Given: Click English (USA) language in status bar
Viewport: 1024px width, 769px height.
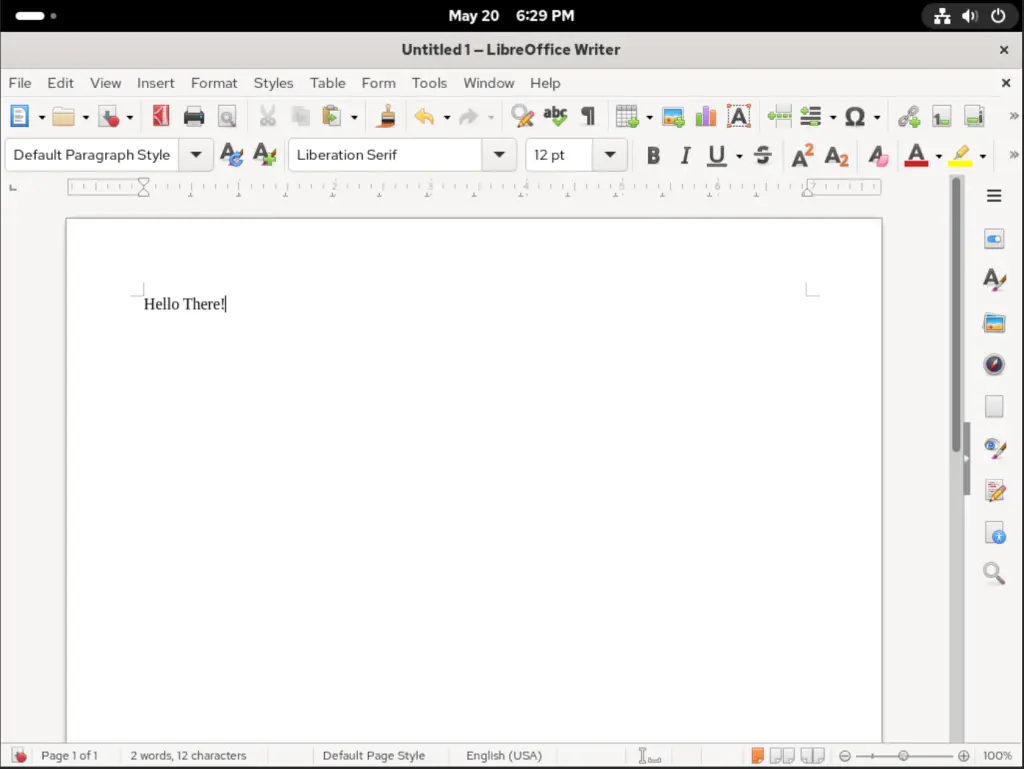Looking at the screenshot, I should 503,755.
